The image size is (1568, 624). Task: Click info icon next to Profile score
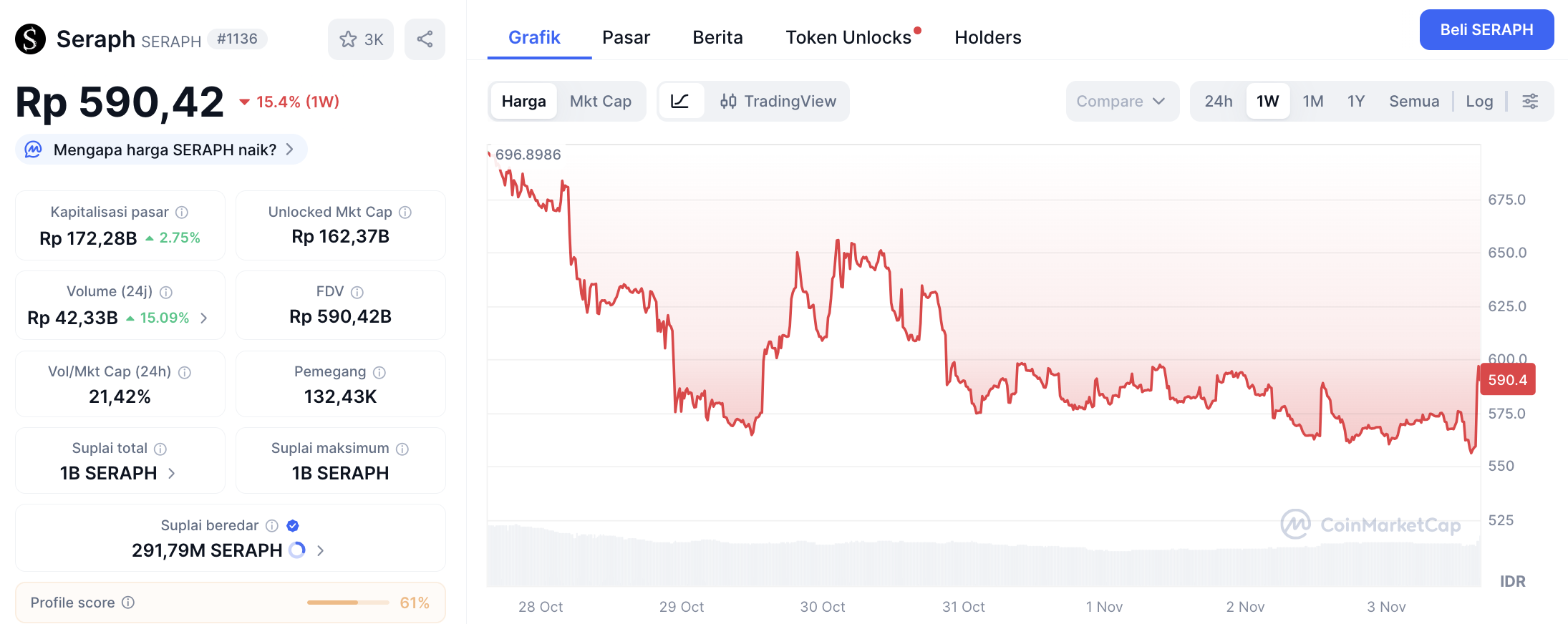click(128, 603)
